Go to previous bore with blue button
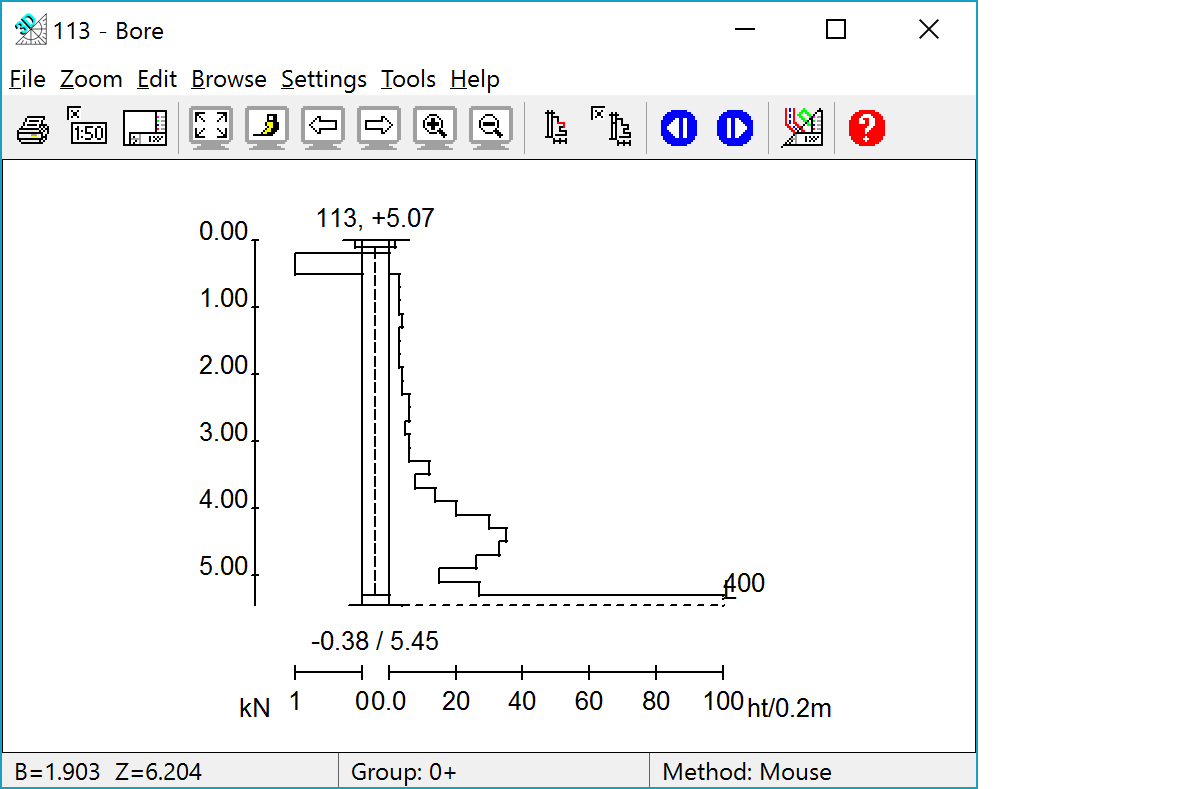The width and height of the screenshot is (1200, 789). point(679,128)
